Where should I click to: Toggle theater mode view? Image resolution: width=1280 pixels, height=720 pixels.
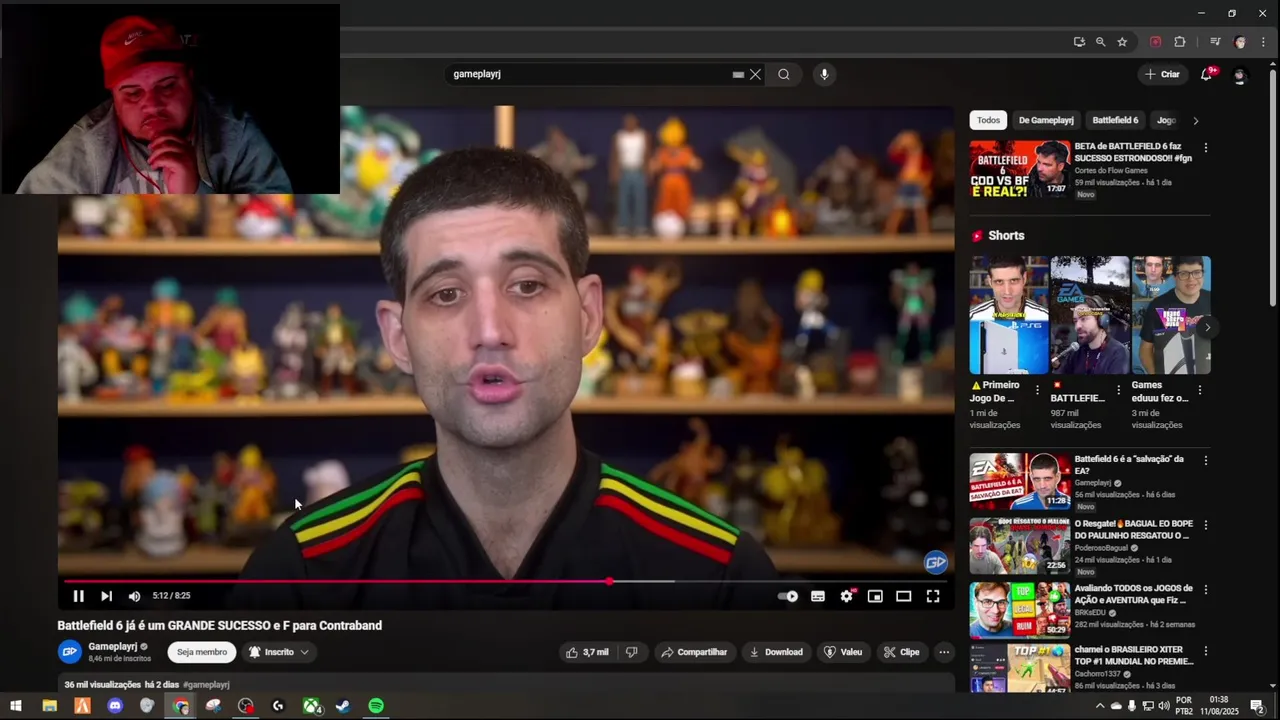904,596
